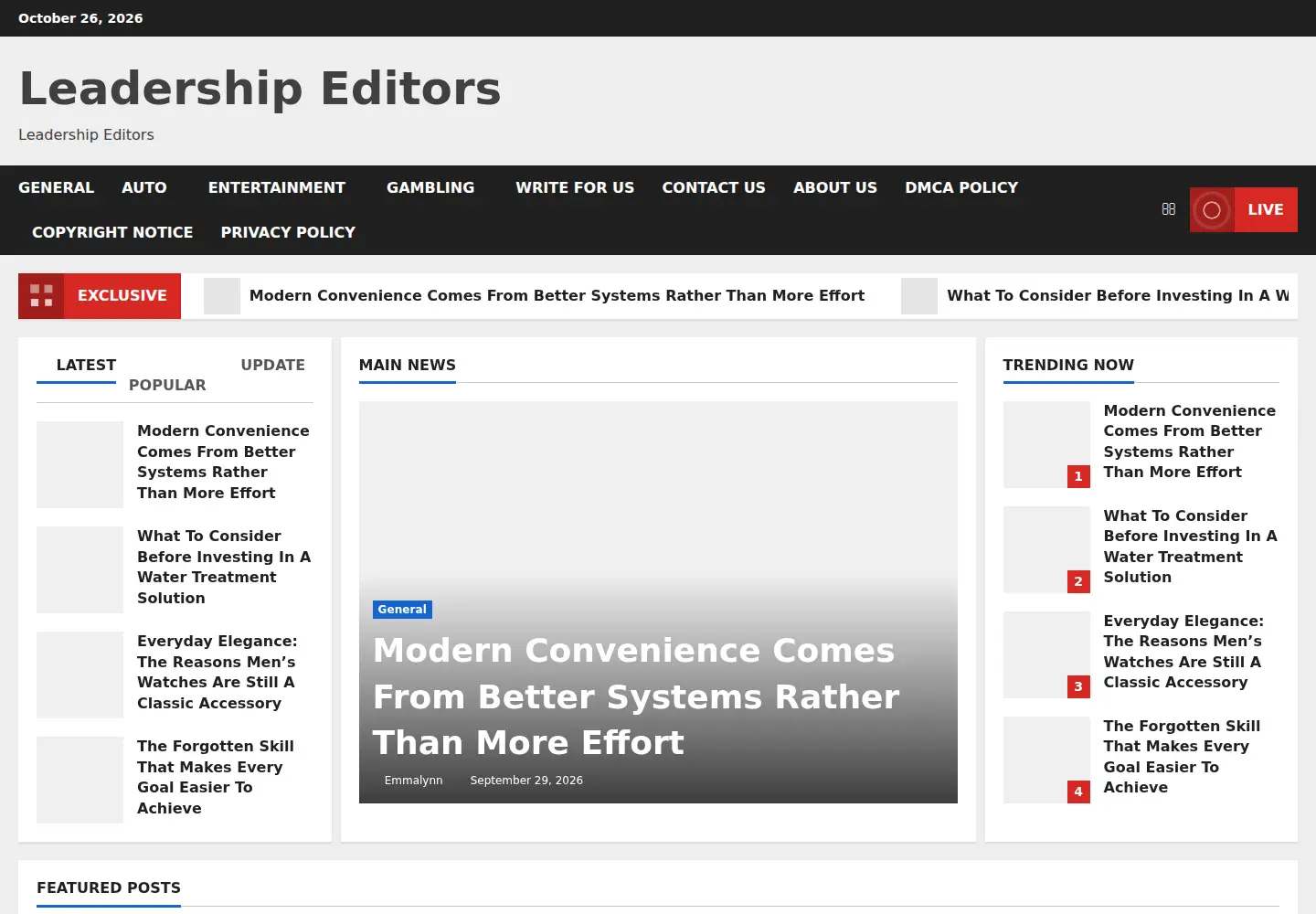Click the red LIVE button

pyautogui.click(x=1243, y=209)
